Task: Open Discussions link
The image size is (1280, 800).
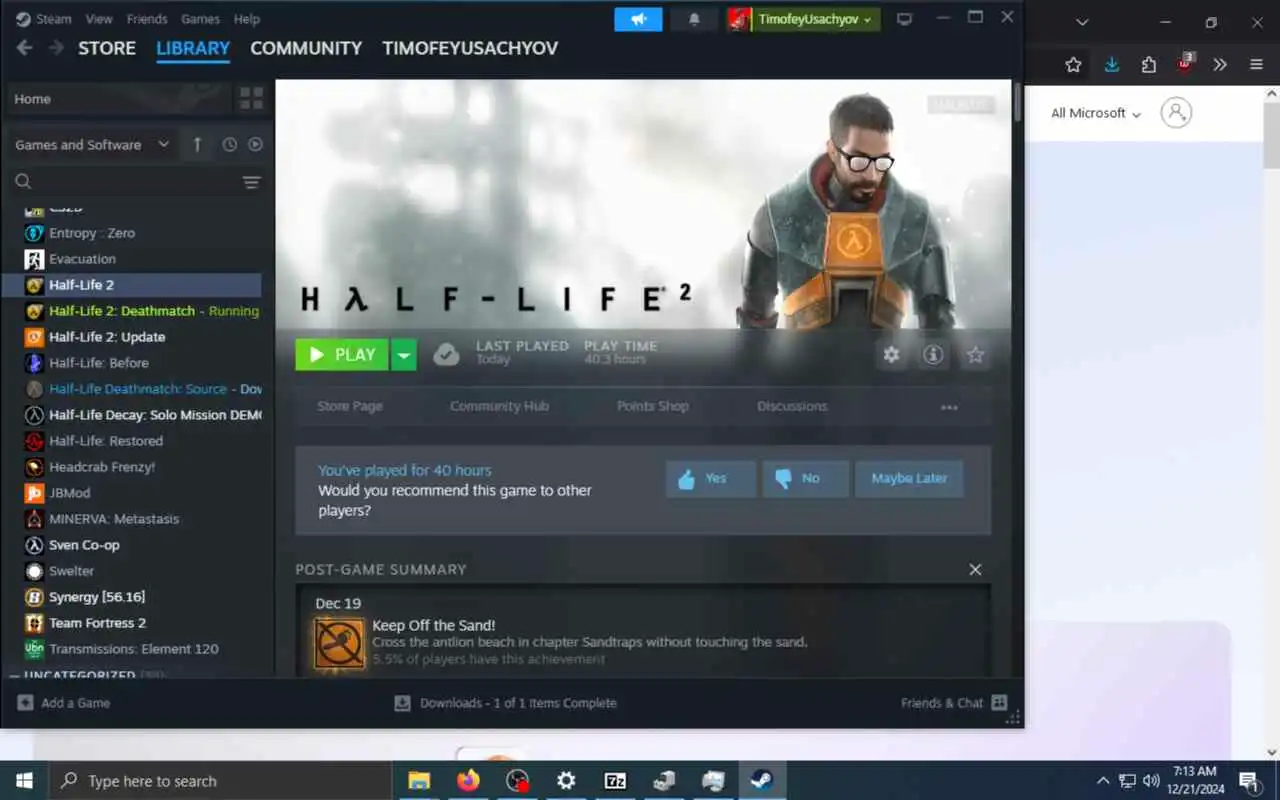Action: click(792, 406)
